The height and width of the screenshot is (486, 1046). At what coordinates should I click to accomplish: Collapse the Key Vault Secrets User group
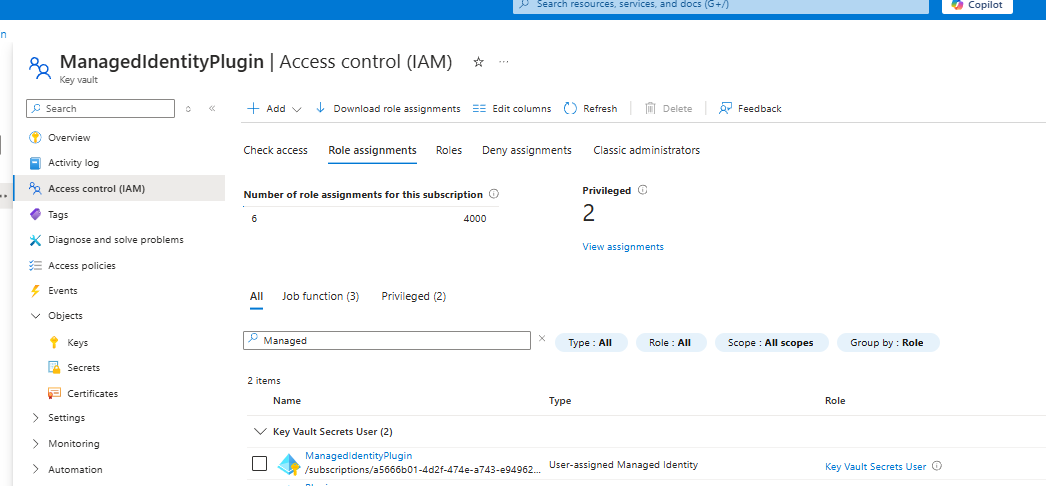[x=259, y=431]
